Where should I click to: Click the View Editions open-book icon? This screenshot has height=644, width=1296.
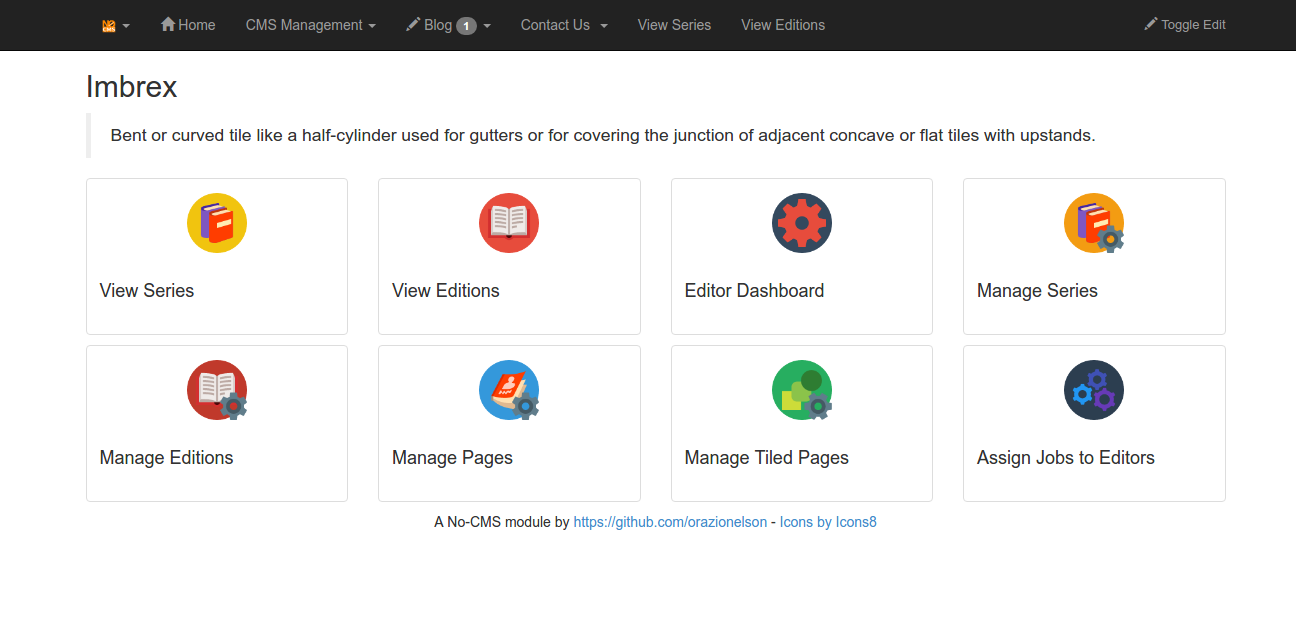point(509,222)
